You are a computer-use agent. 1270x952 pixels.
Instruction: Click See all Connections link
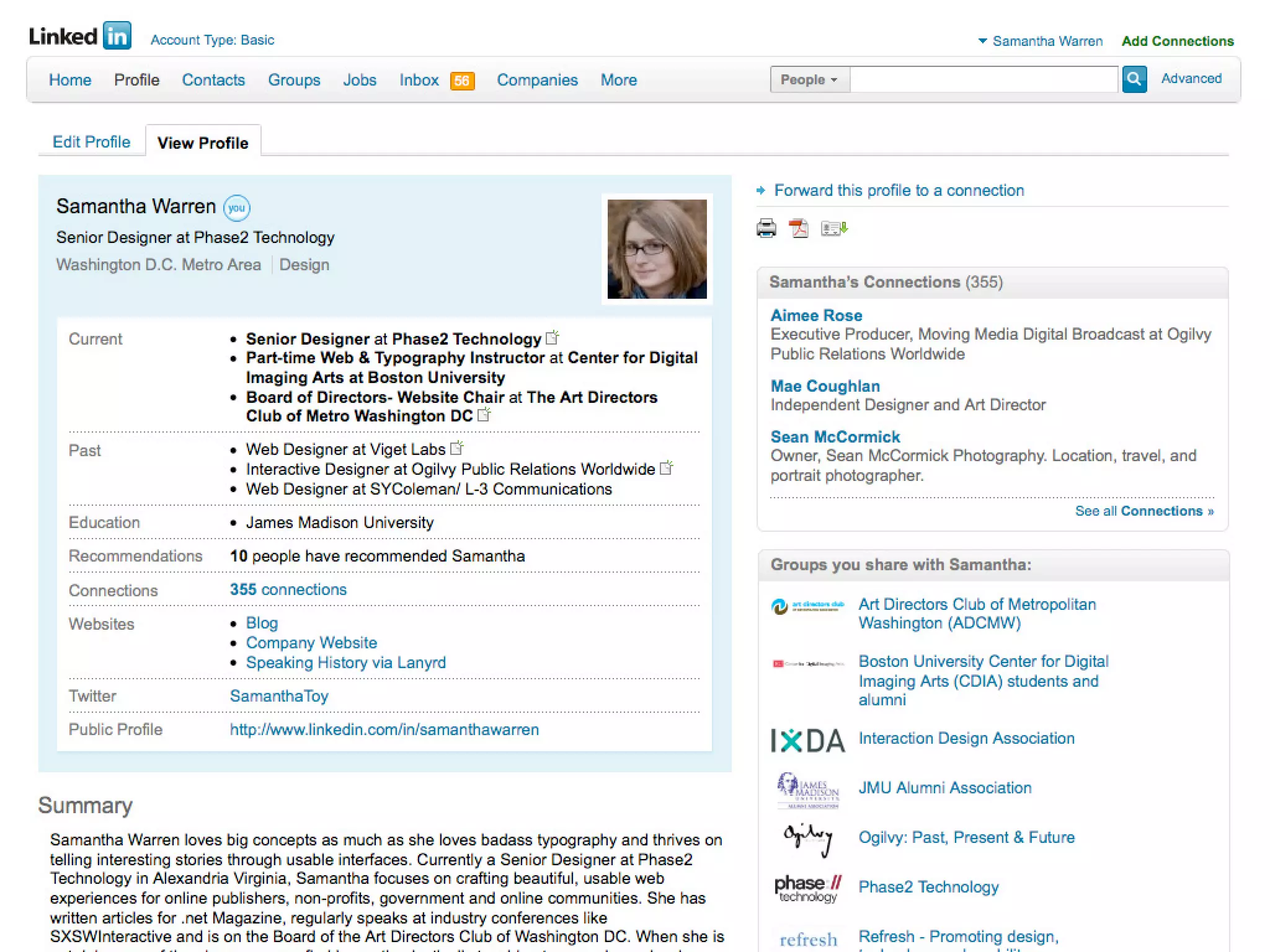[x=1143, y=511]
